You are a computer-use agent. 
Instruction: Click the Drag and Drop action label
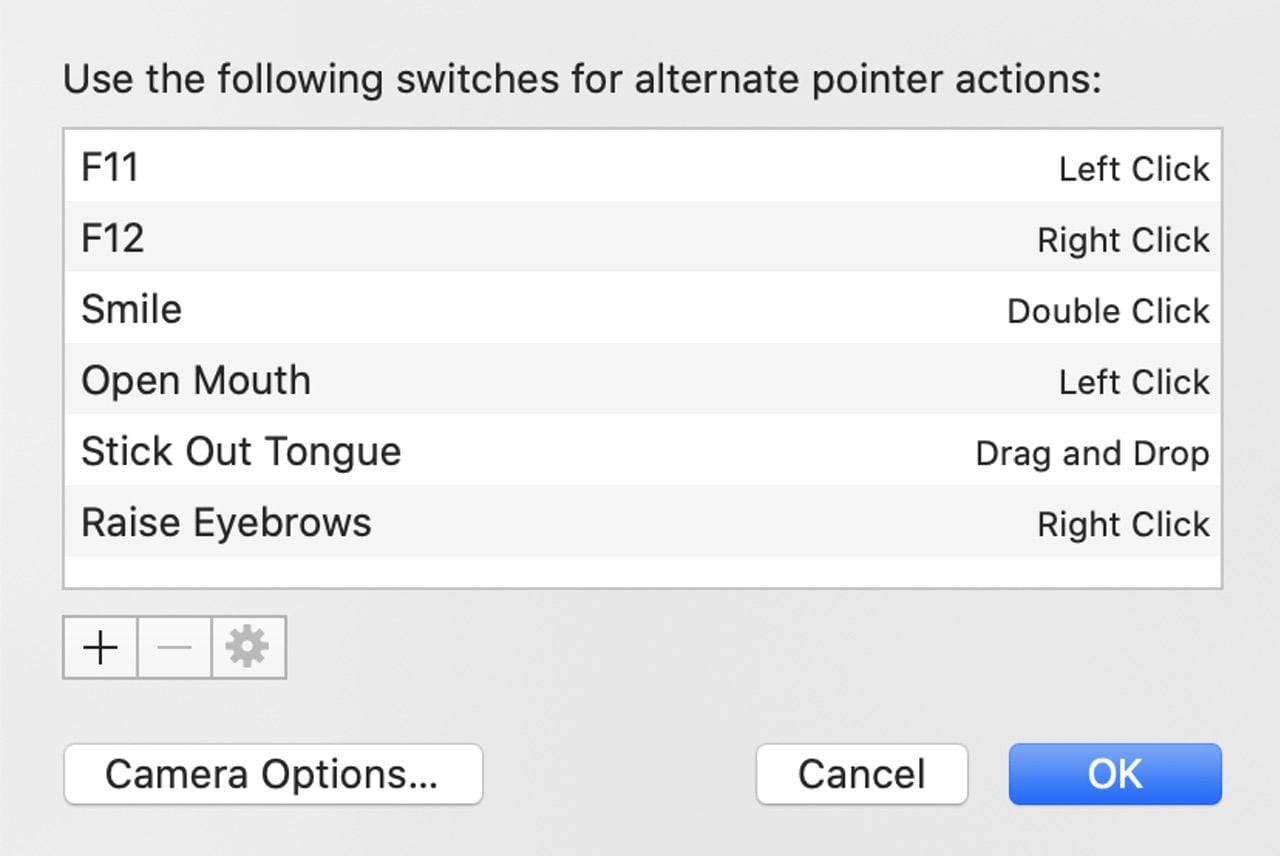pyautogui.click(x=1092, y=453)
